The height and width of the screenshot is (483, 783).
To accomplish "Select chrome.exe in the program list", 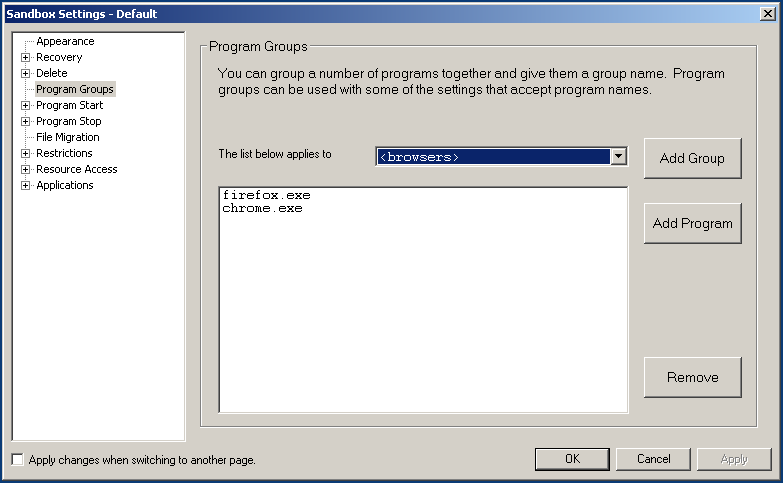I will point(262,208).
